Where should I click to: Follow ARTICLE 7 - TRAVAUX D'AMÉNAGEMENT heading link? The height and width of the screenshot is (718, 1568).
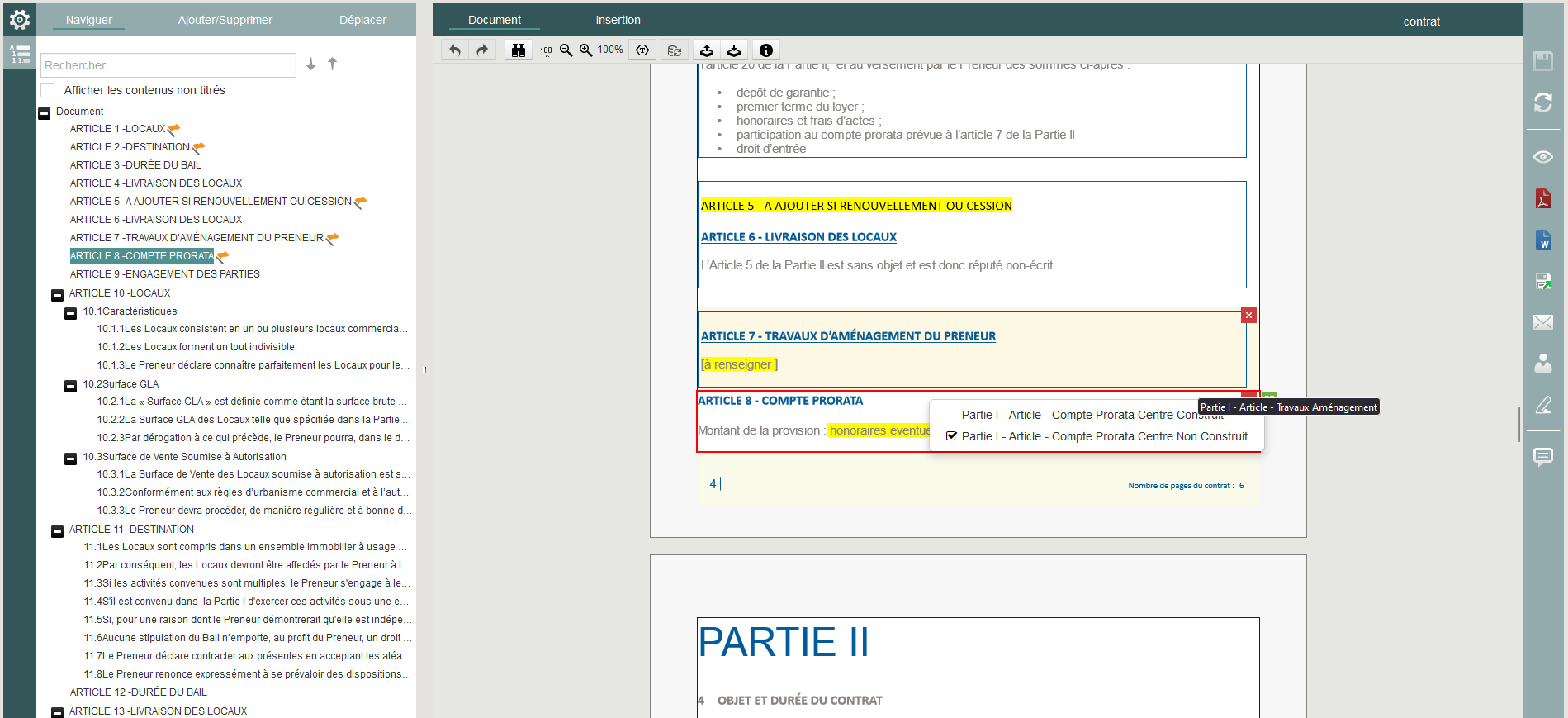(x=848, y=336)
